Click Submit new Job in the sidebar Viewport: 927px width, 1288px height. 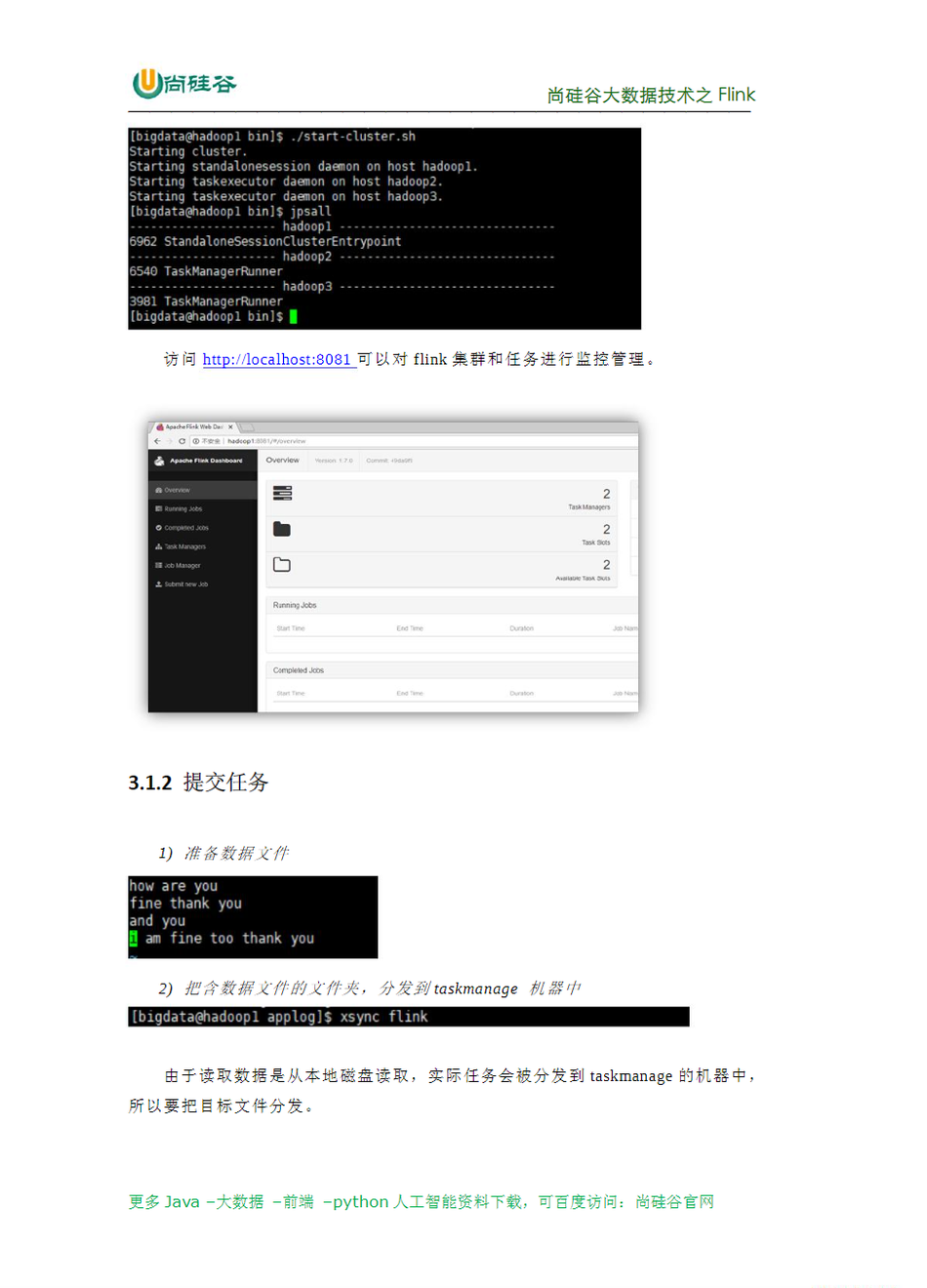tap(185, 584)
